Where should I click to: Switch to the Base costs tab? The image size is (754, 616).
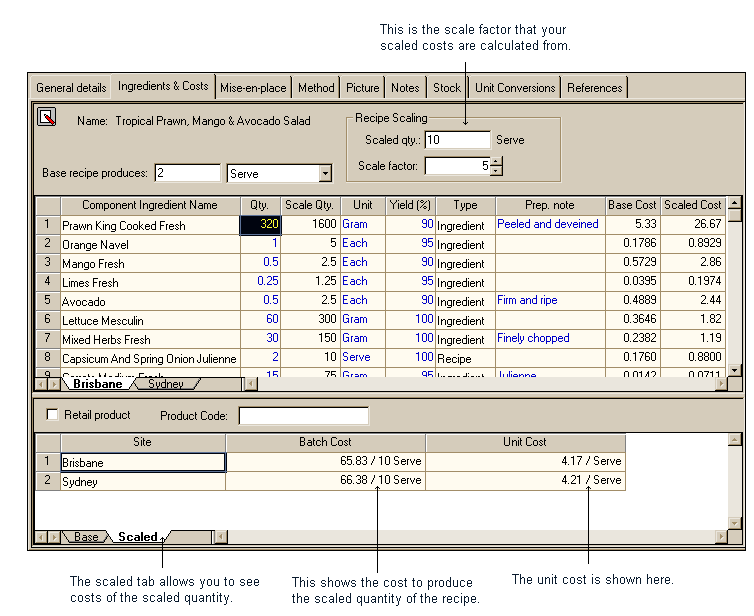(86, 537)
